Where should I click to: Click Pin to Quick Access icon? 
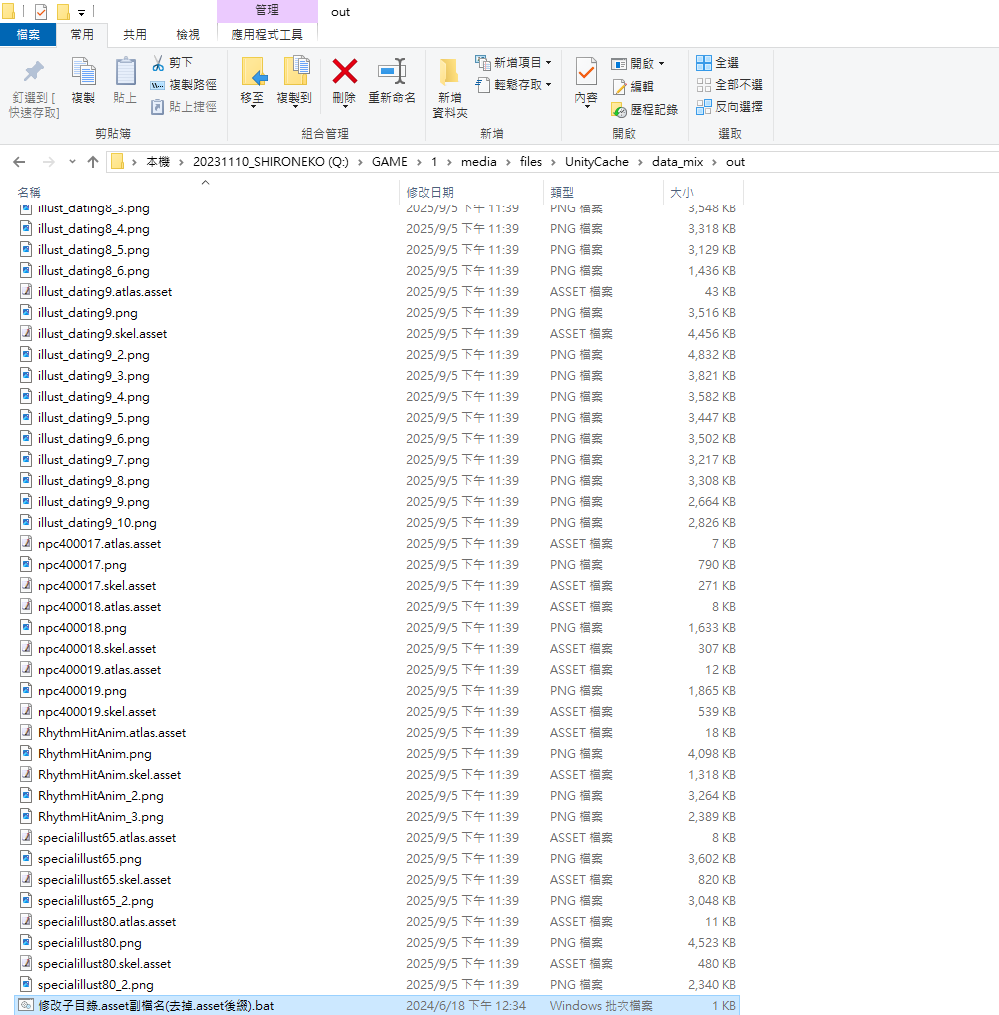[34, 72]
